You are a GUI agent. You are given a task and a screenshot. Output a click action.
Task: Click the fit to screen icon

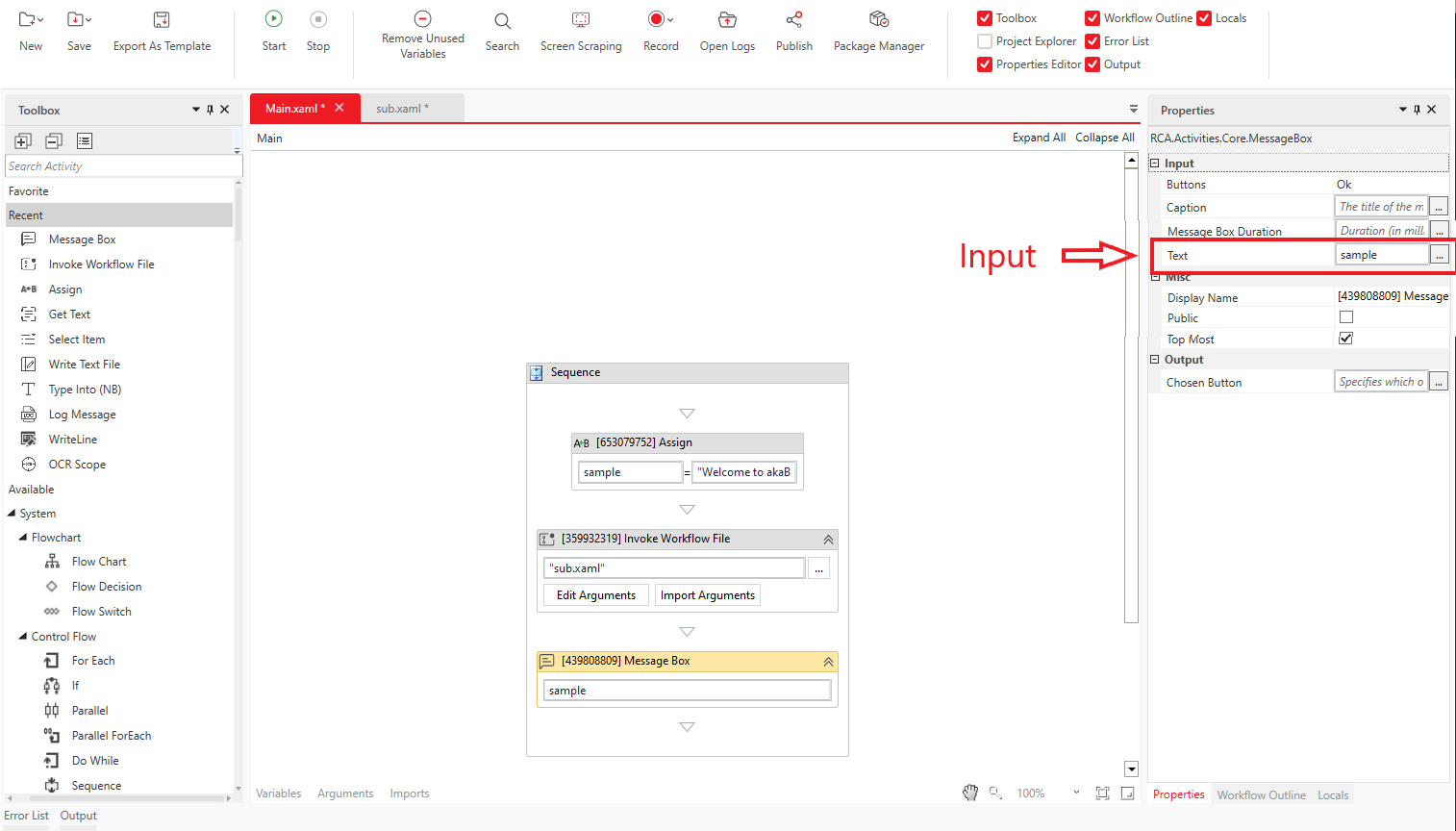click(1102, 793)
